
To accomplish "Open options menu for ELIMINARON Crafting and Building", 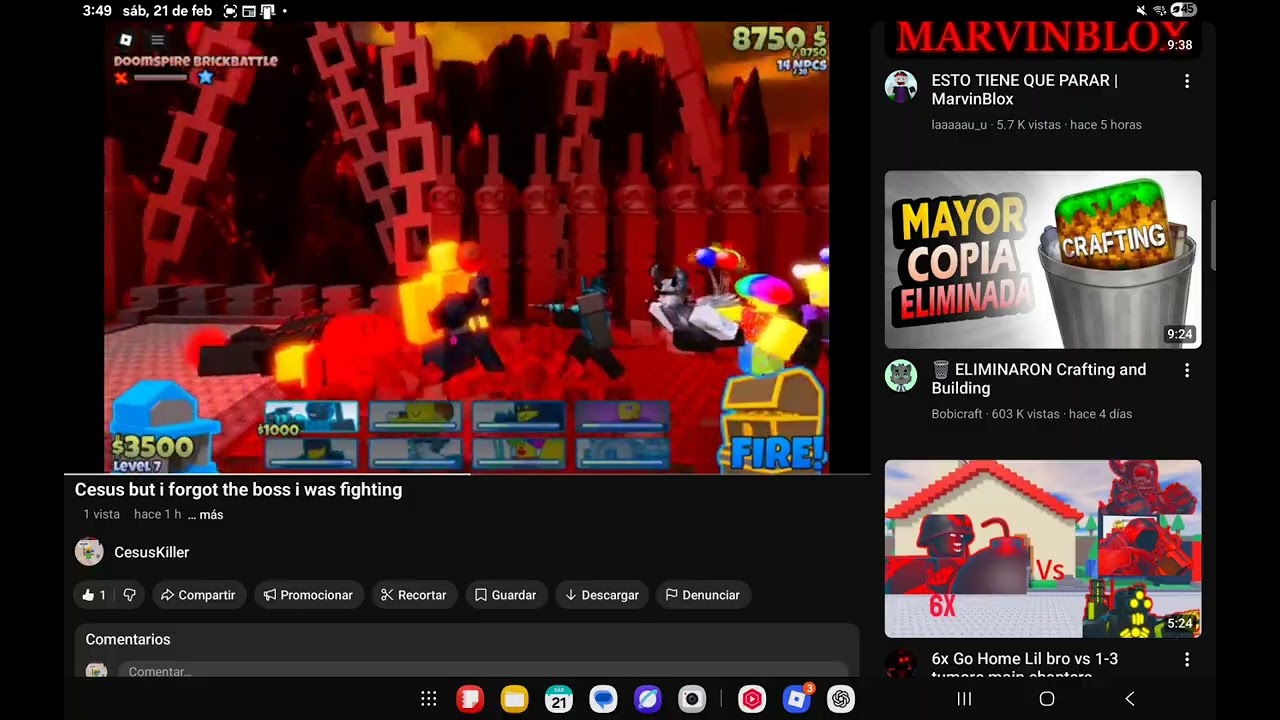I will [x=1187, y=370].
